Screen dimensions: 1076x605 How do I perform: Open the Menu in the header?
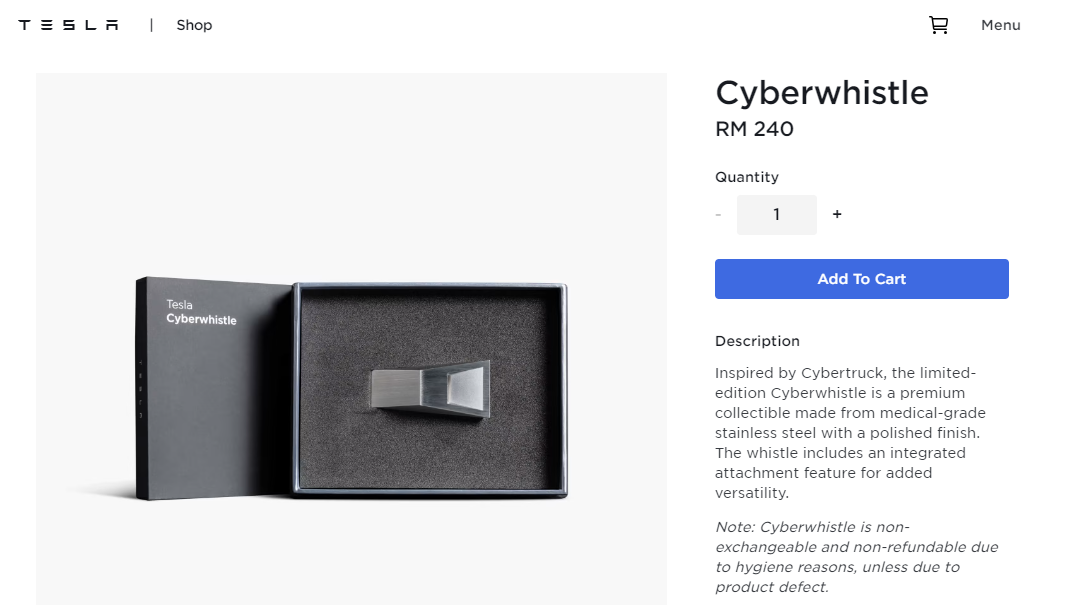click(x=1000, y=25)
